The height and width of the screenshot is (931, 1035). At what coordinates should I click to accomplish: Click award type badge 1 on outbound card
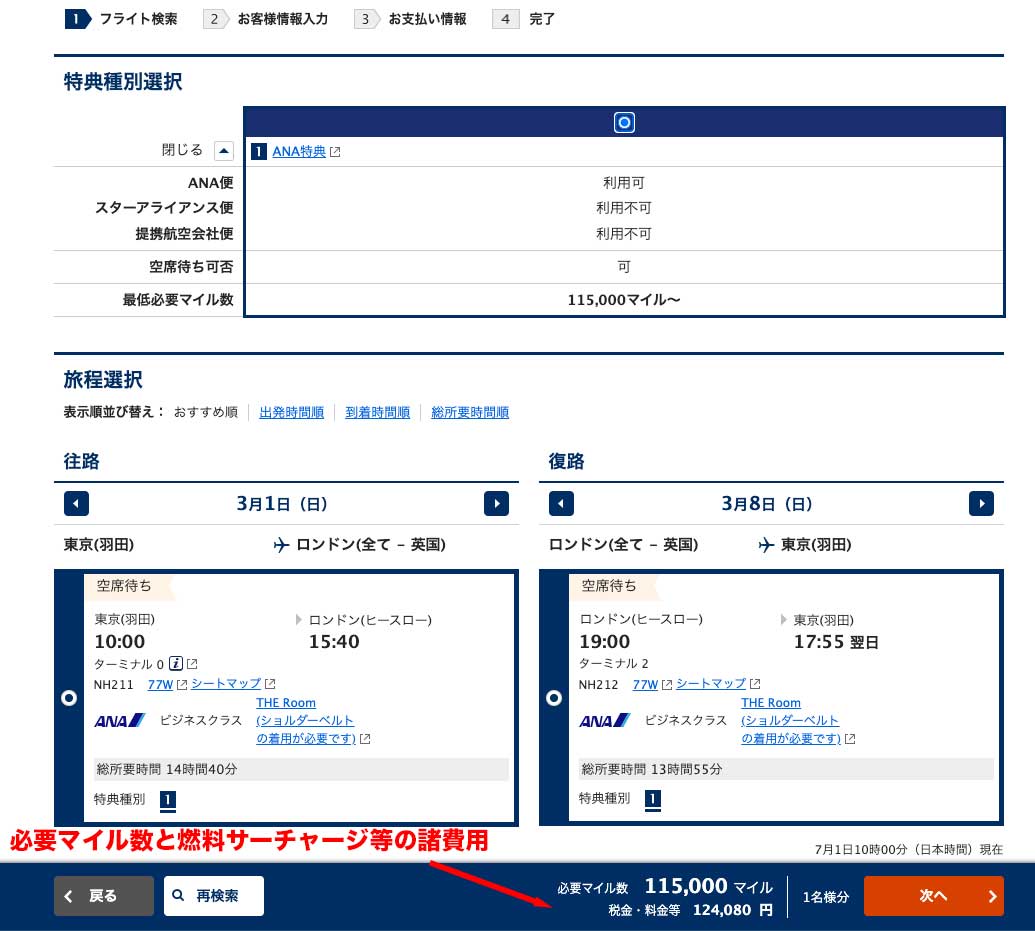coord(168,800)
